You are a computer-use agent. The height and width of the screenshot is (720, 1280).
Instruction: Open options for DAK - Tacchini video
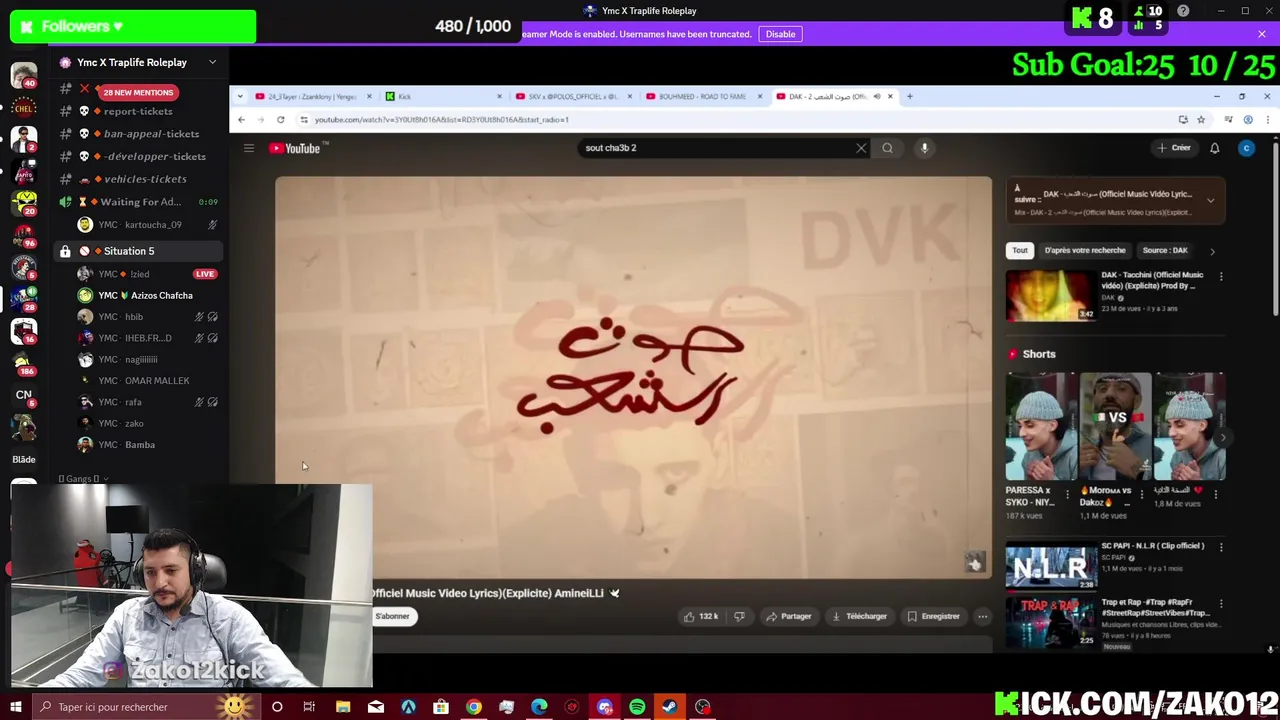[1221, 276]
